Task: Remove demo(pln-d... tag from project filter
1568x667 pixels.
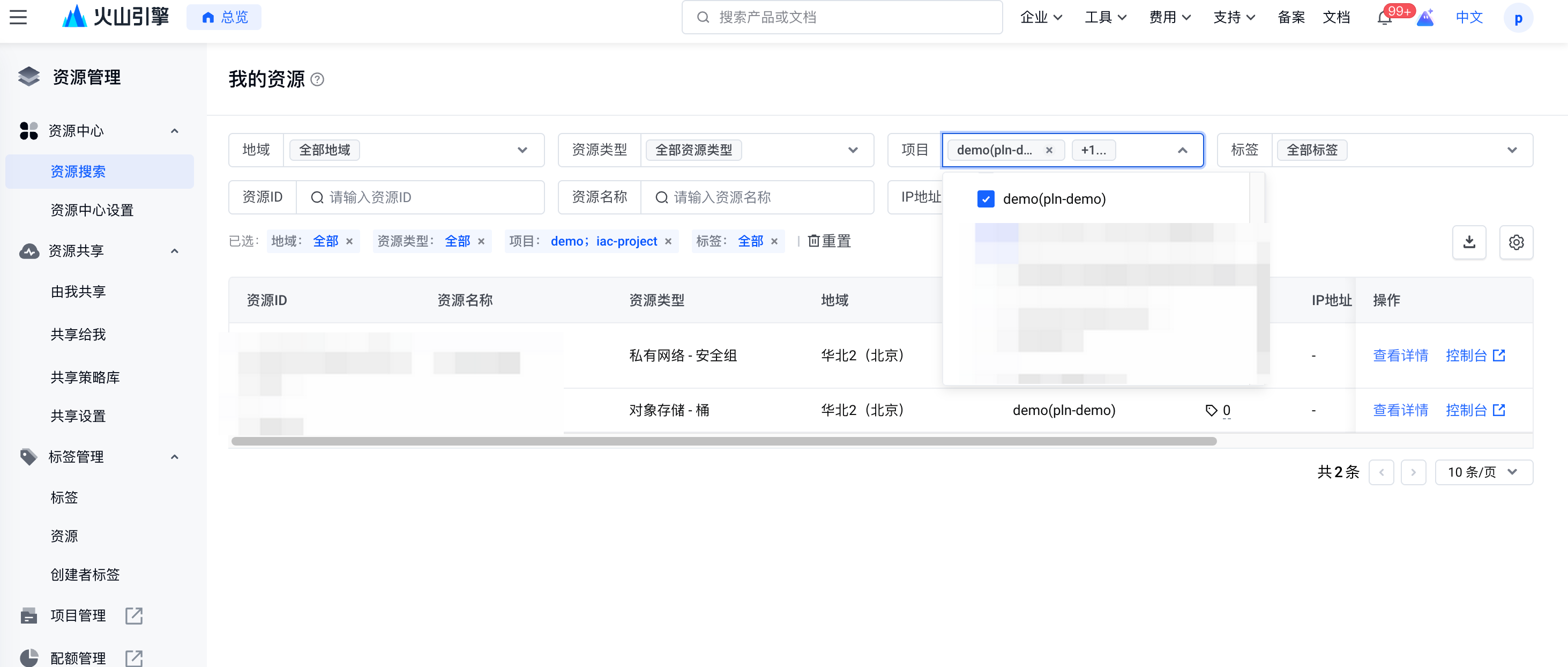Action: coord(1049,150)
